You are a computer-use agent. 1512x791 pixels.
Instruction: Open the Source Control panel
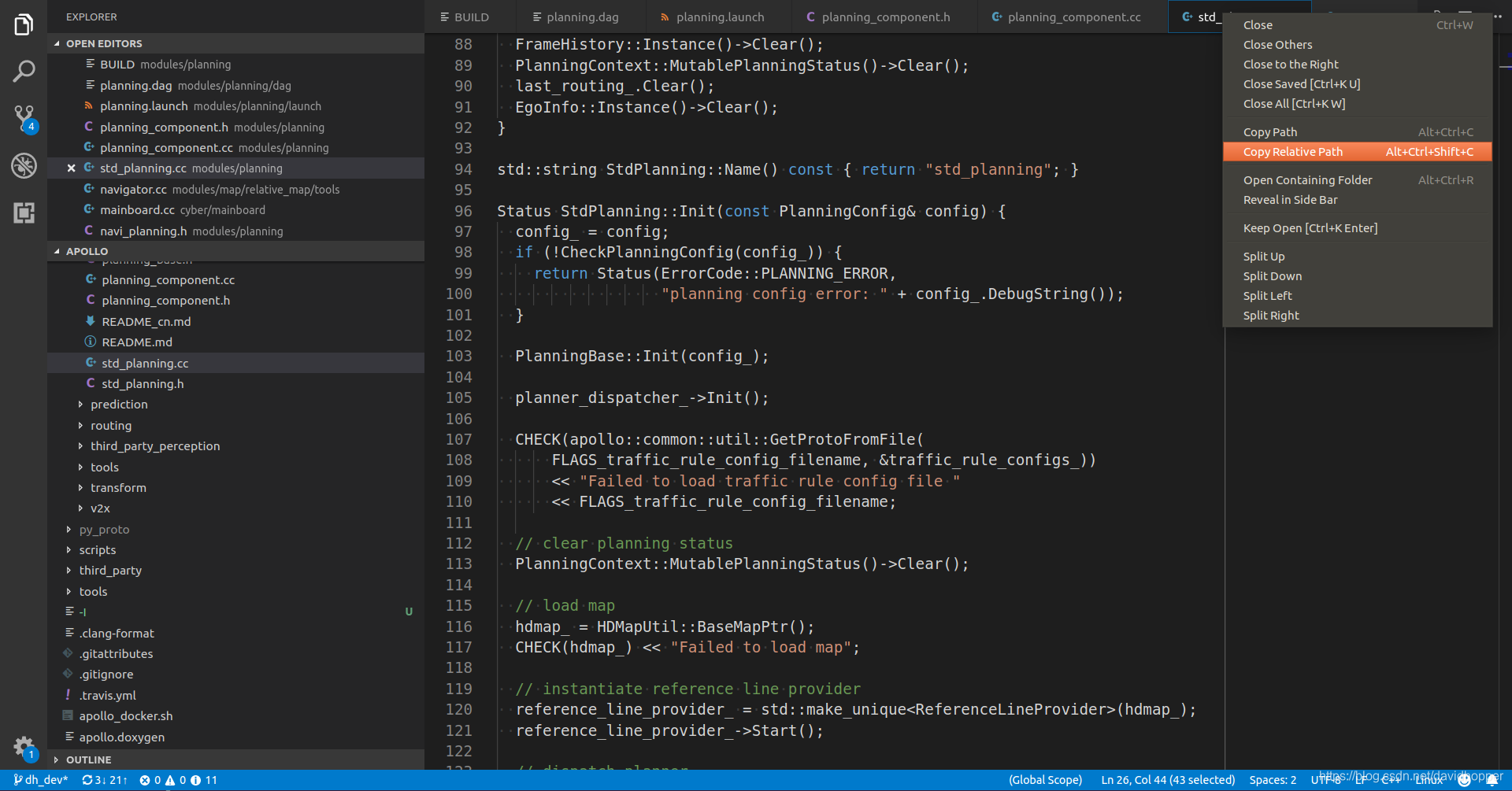coord(24,118)
